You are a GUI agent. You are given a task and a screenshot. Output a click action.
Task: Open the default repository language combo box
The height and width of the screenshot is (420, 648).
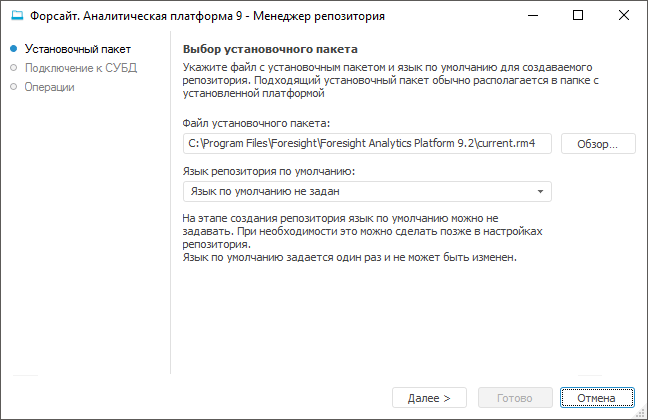point(360,191)
